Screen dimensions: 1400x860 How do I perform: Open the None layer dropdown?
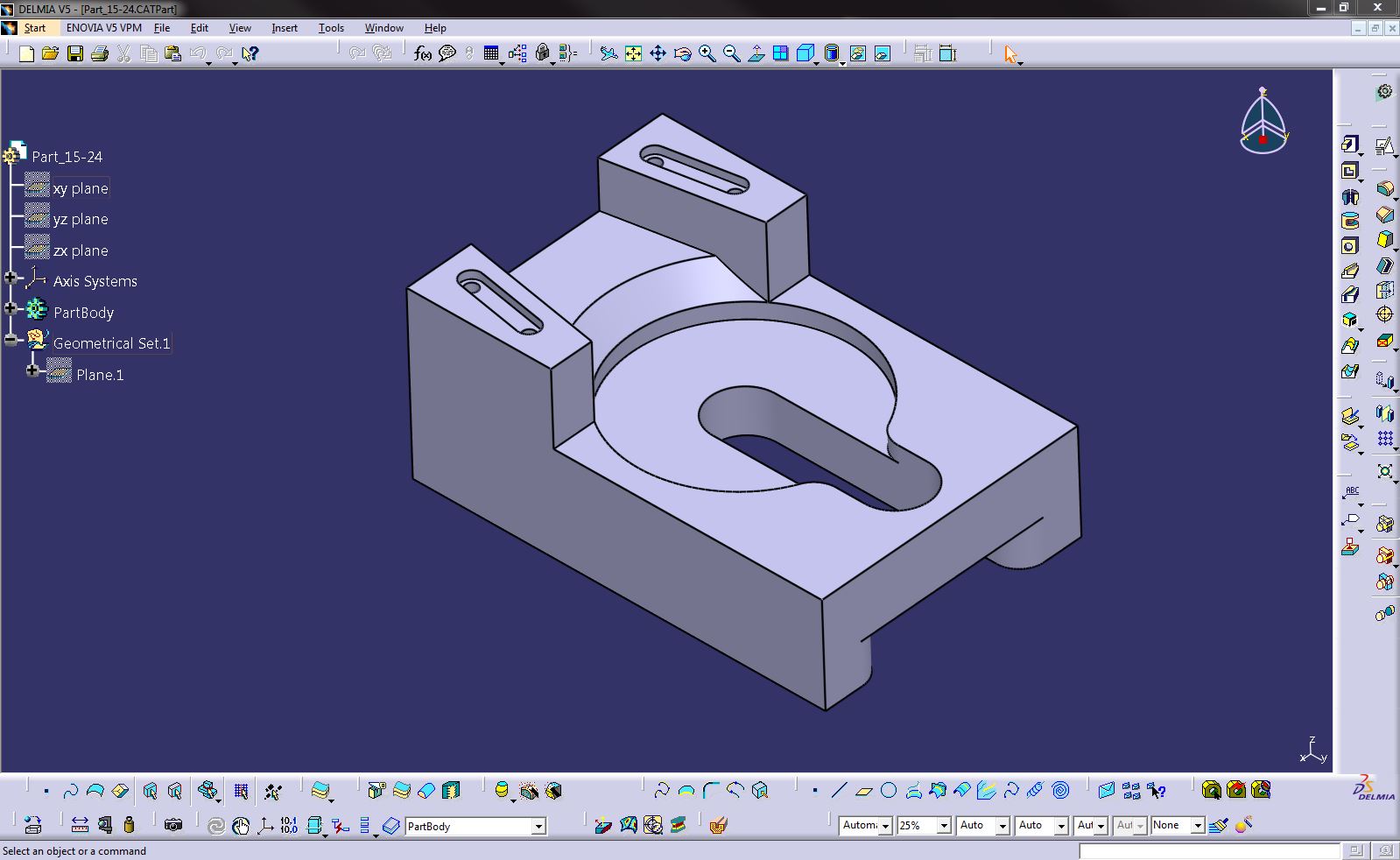click(x=1198, y=826)
